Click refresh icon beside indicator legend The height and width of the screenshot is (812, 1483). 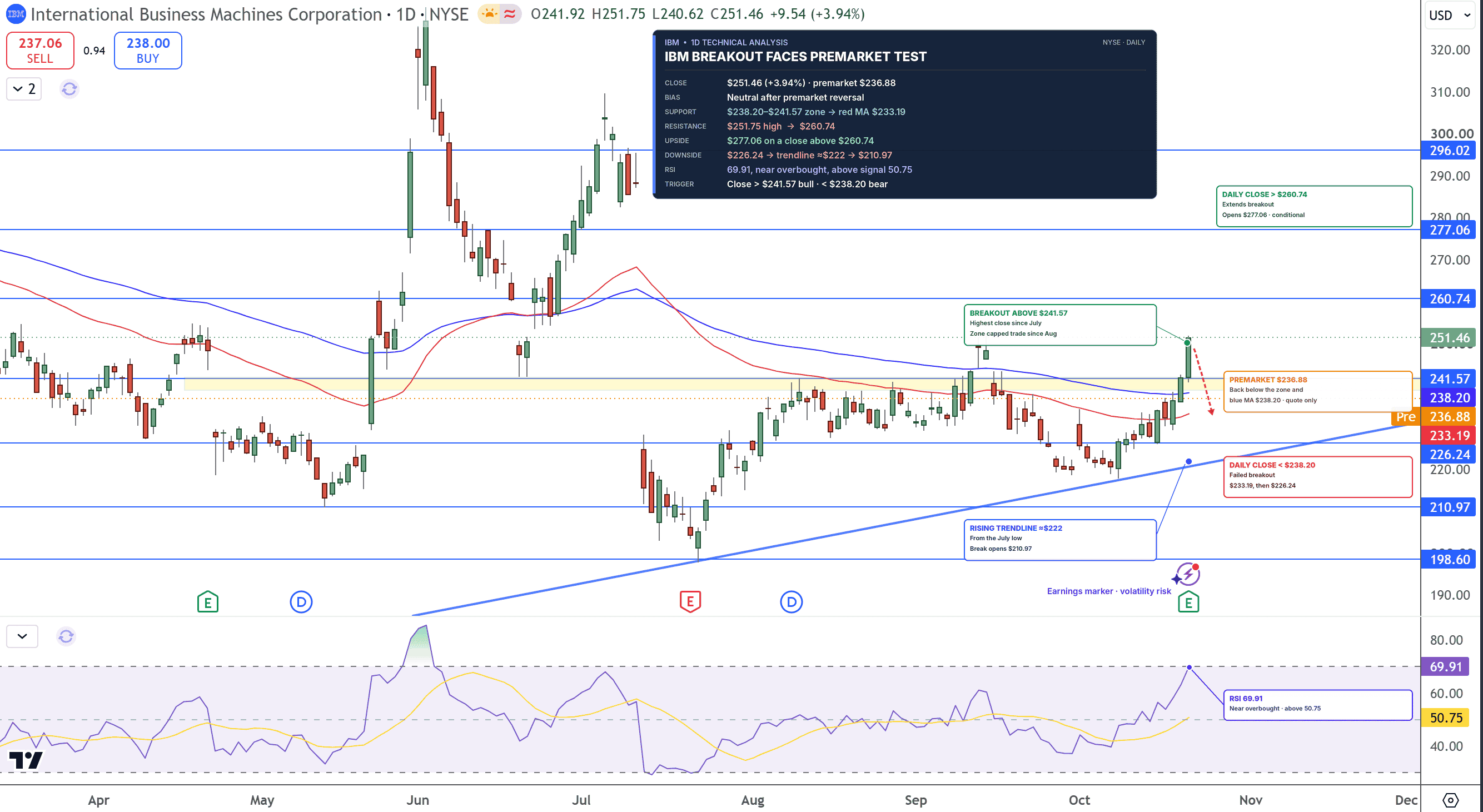click(x=69, y=89)
